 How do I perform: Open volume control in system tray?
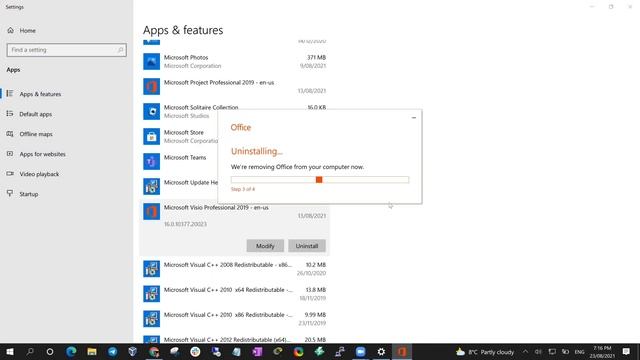point(538,352)
